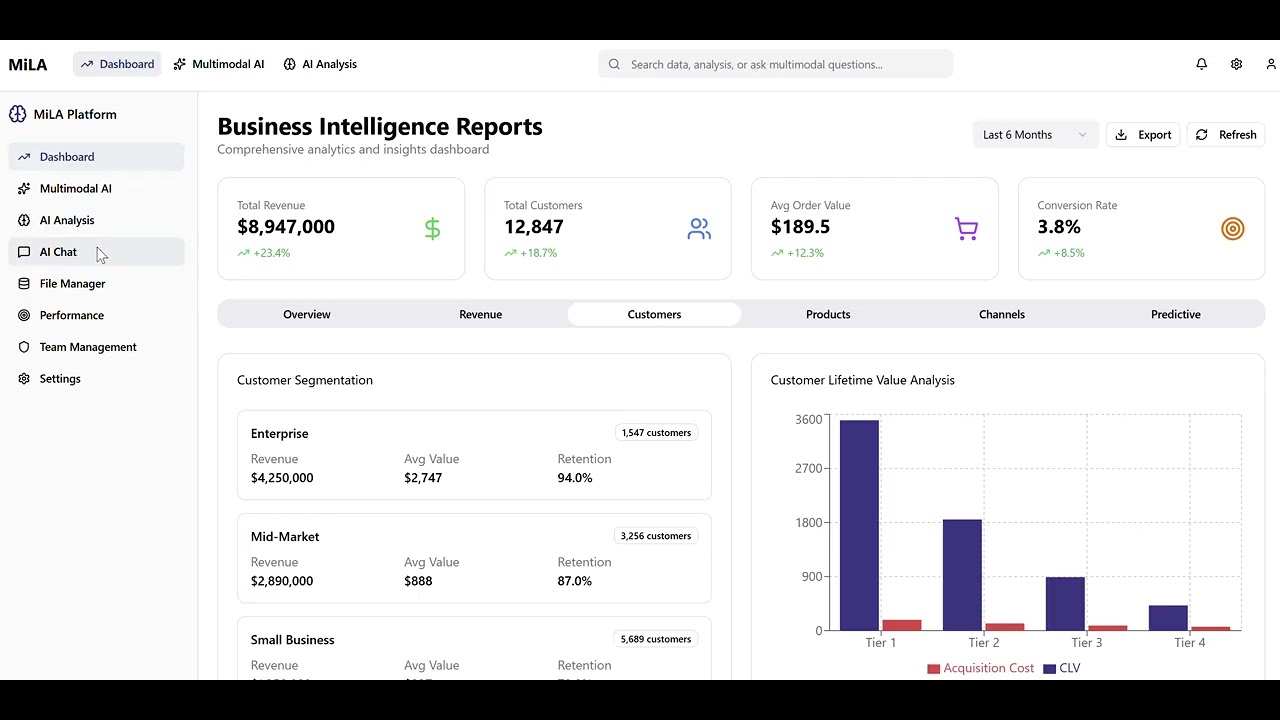Click the search magnifier icon
Viewport: 1280px width, 720px height.
click(614, 64)
